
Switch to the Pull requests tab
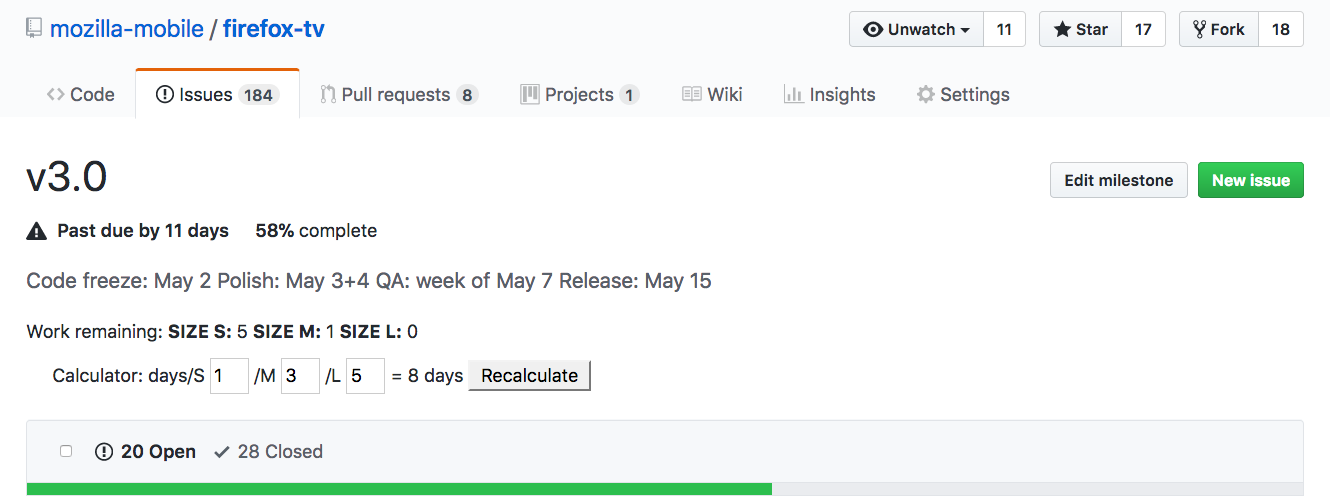[399, 95]
